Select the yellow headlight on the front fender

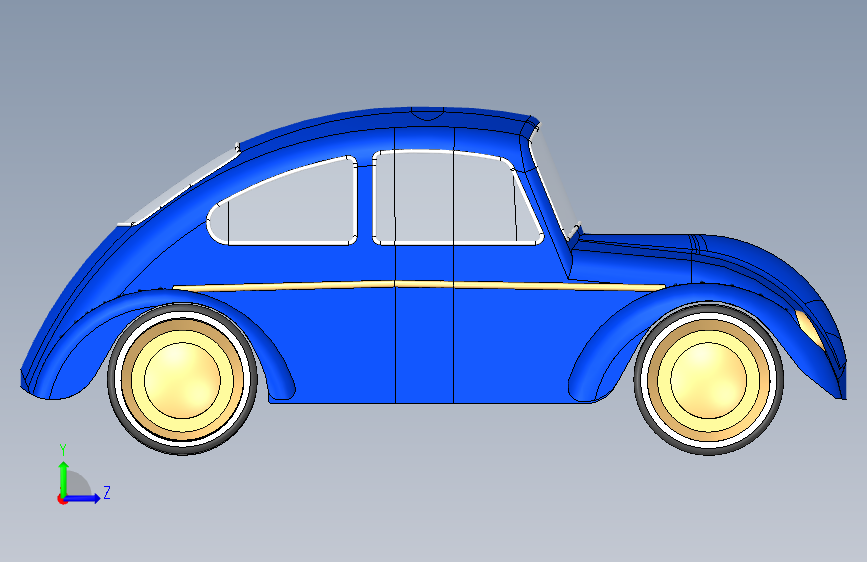tap(809, 329)
